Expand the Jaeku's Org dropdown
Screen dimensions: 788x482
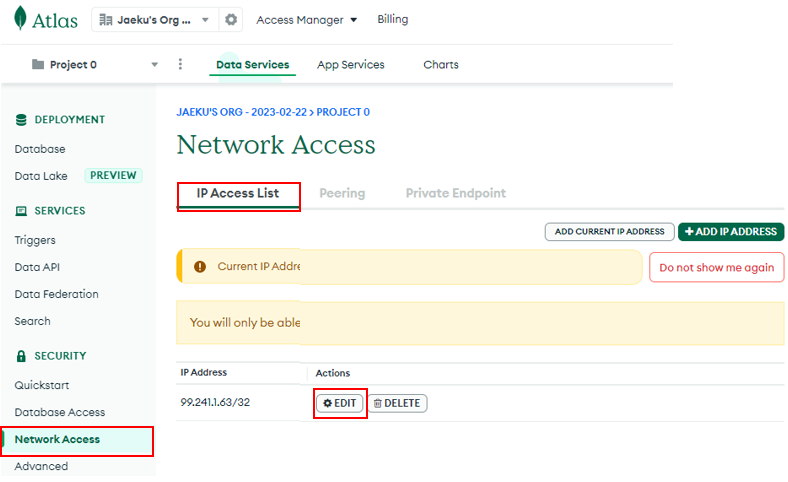pyautogui.click(x=205, y=20)
